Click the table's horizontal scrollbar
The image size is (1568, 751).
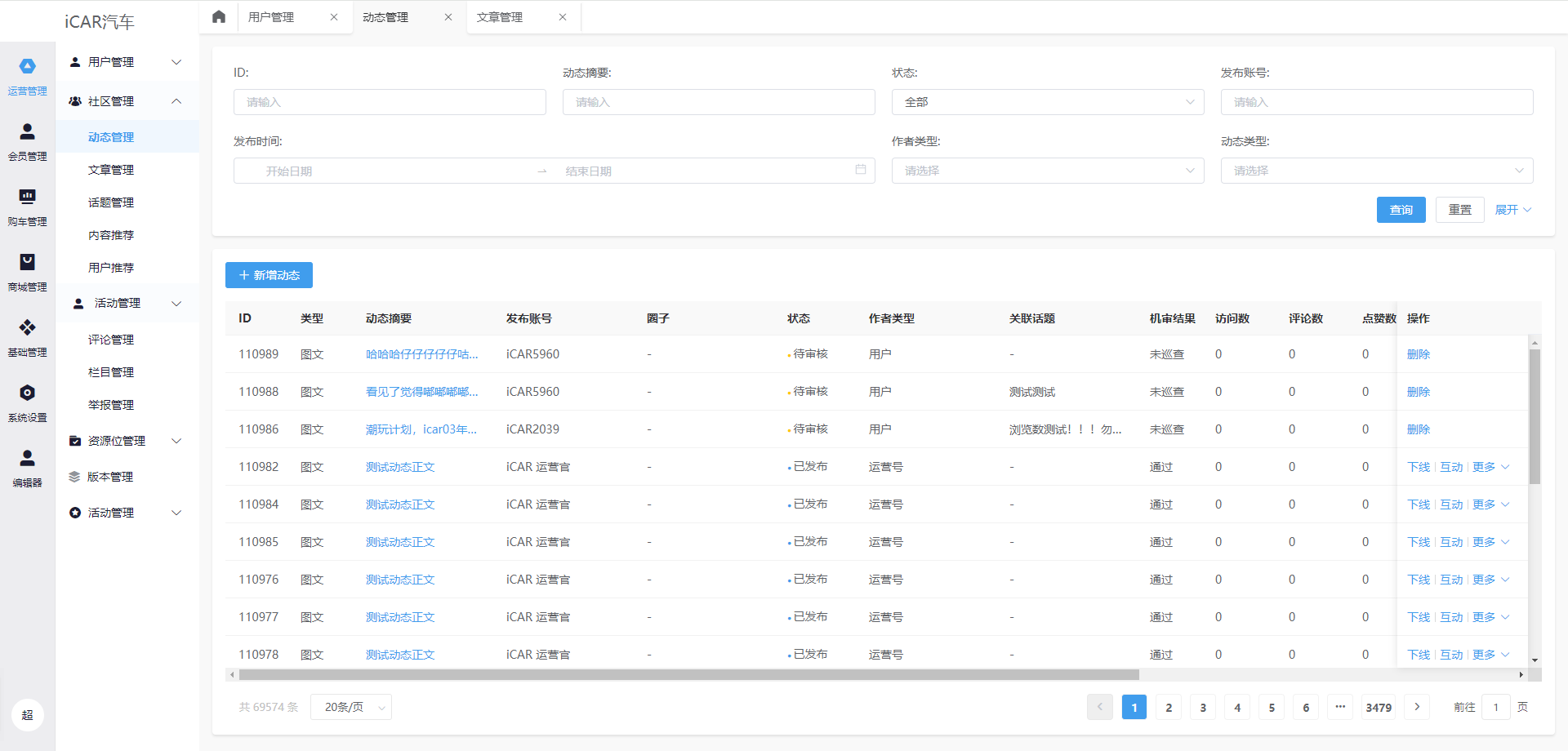pos(688,674)
